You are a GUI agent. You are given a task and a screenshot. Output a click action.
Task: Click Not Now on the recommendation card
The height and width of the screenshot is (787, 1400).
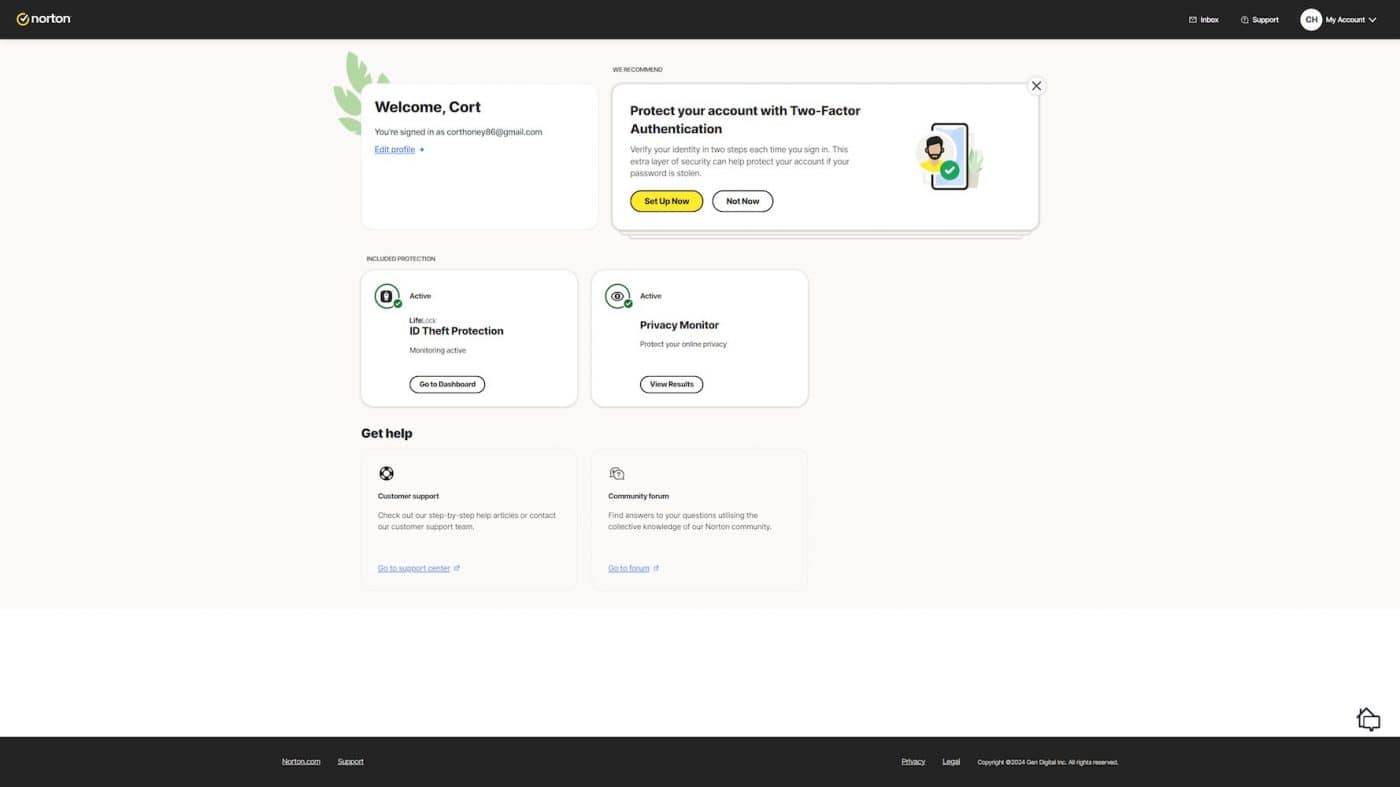coord(742,201)
